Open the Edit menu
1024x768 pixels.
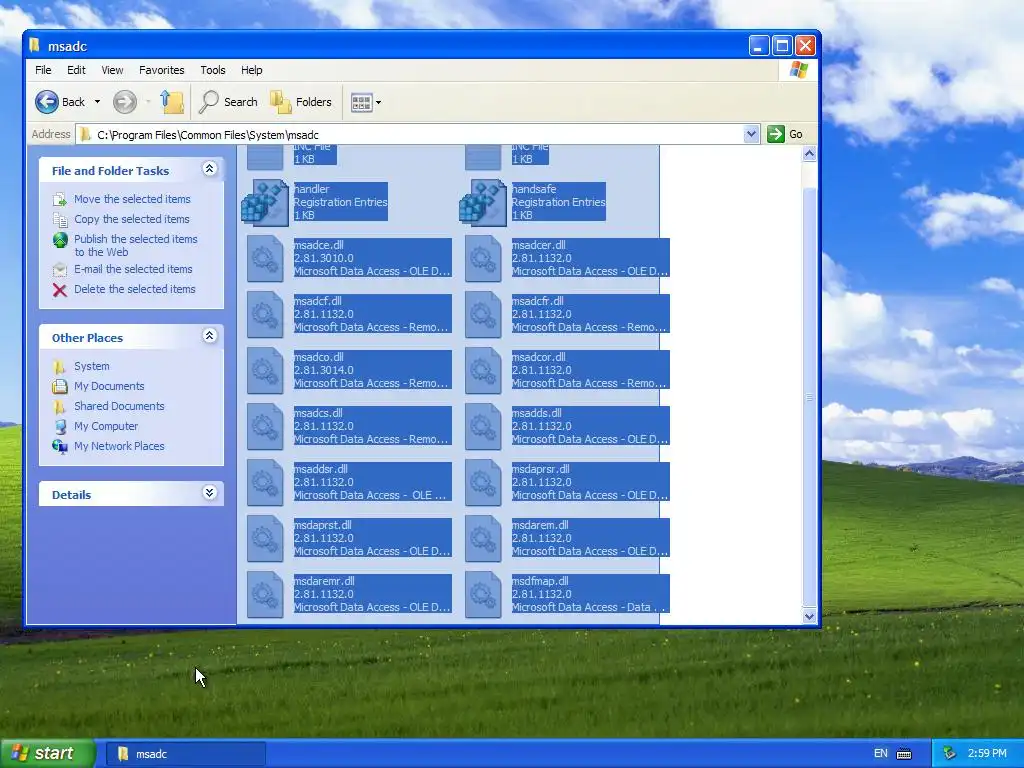[x=76, y=70]
